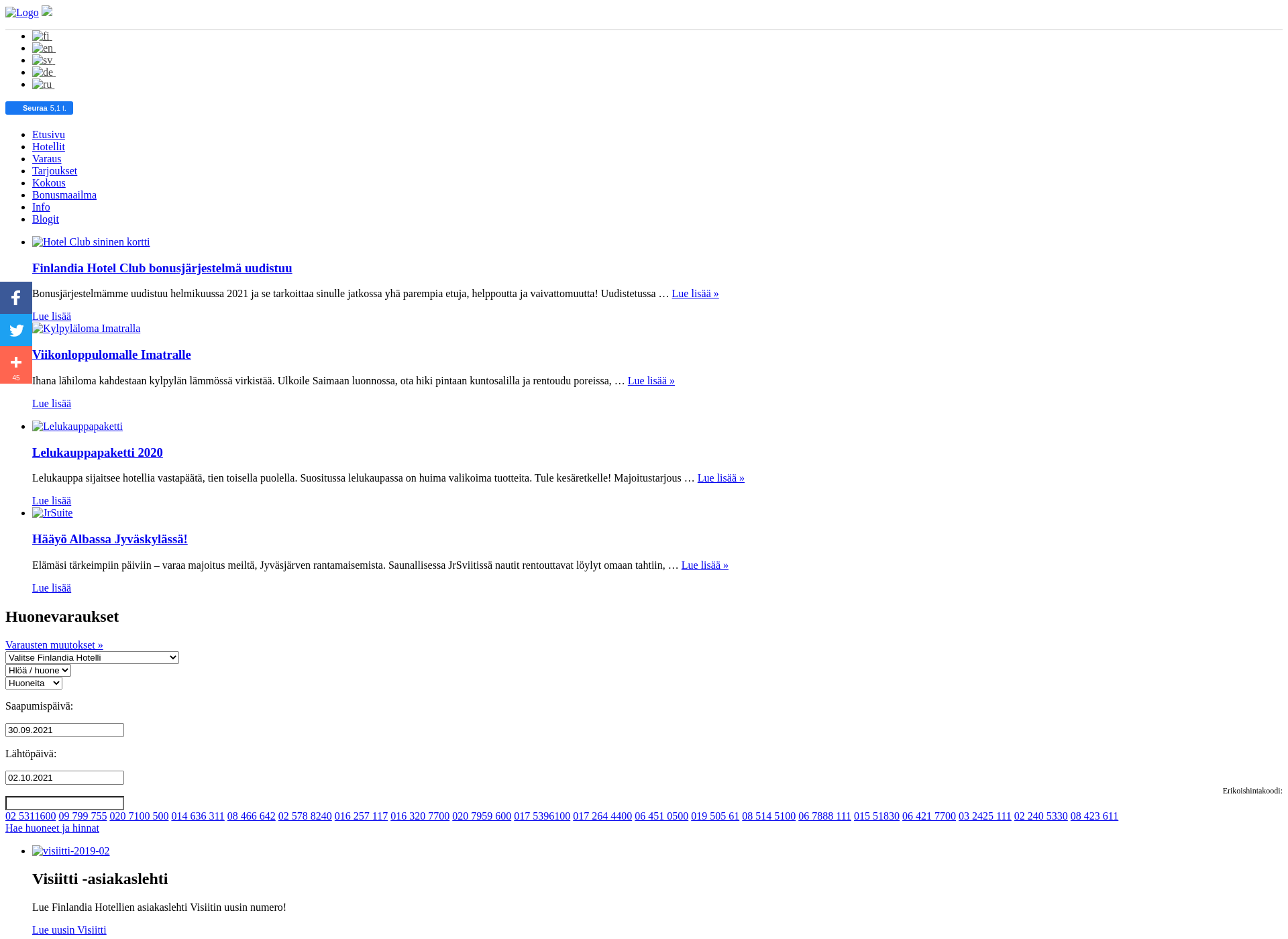This screenshot has height=939, width=1288.
Task: Navigate to Etusivu menu item
Action: [x=48, y=134]
